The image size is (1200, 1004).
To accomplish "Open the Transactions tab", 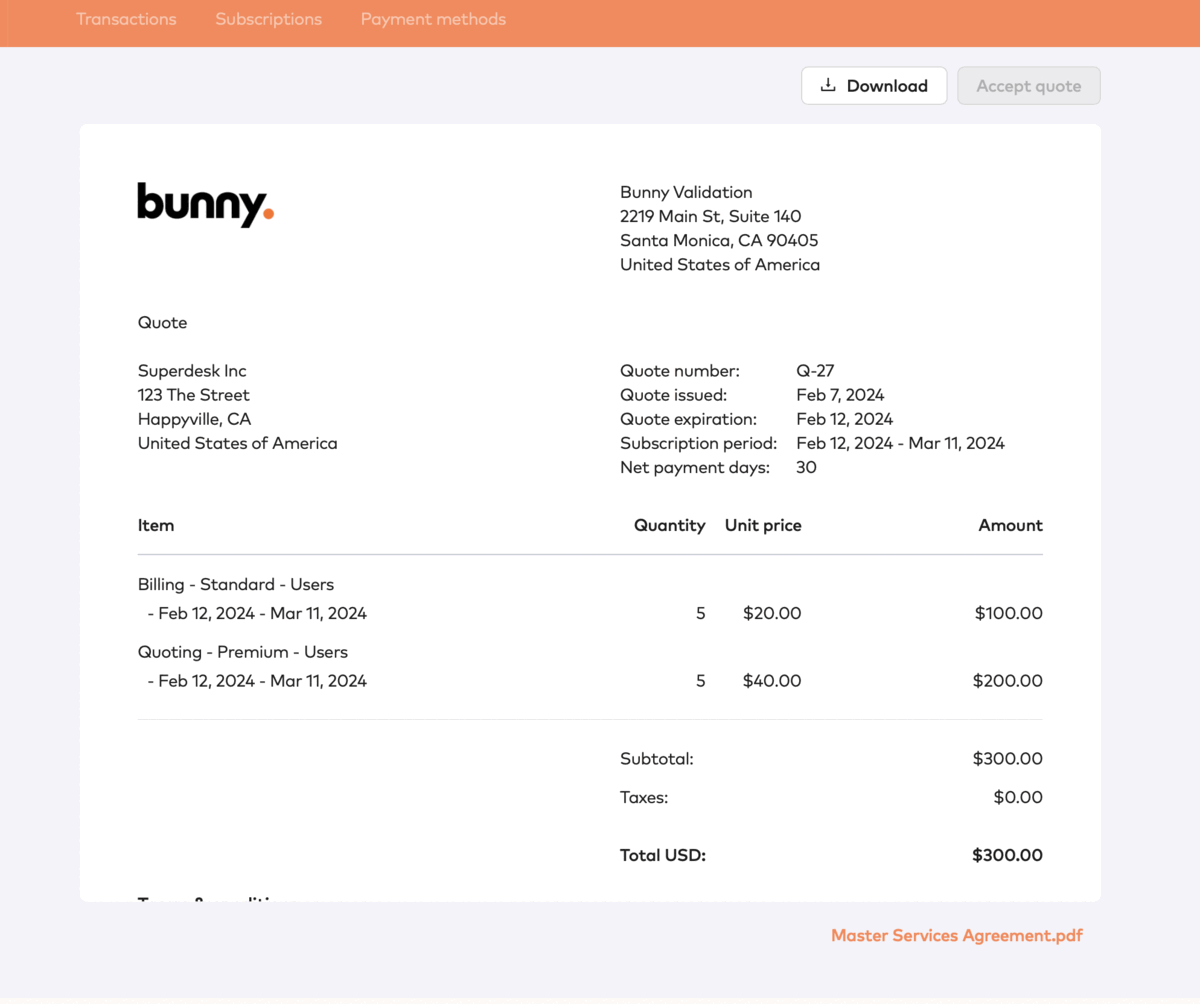I will tap(126, 19).
